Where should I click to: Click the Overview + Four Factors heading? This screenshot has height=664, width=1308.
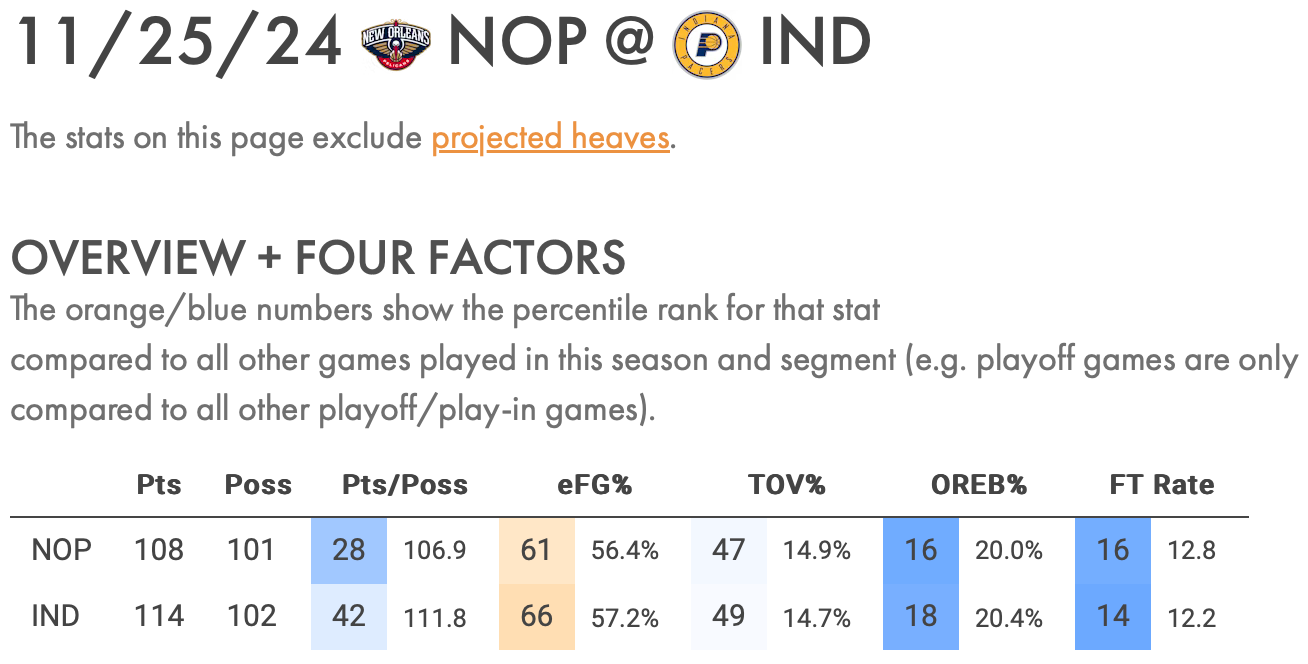tap(318, 258)
